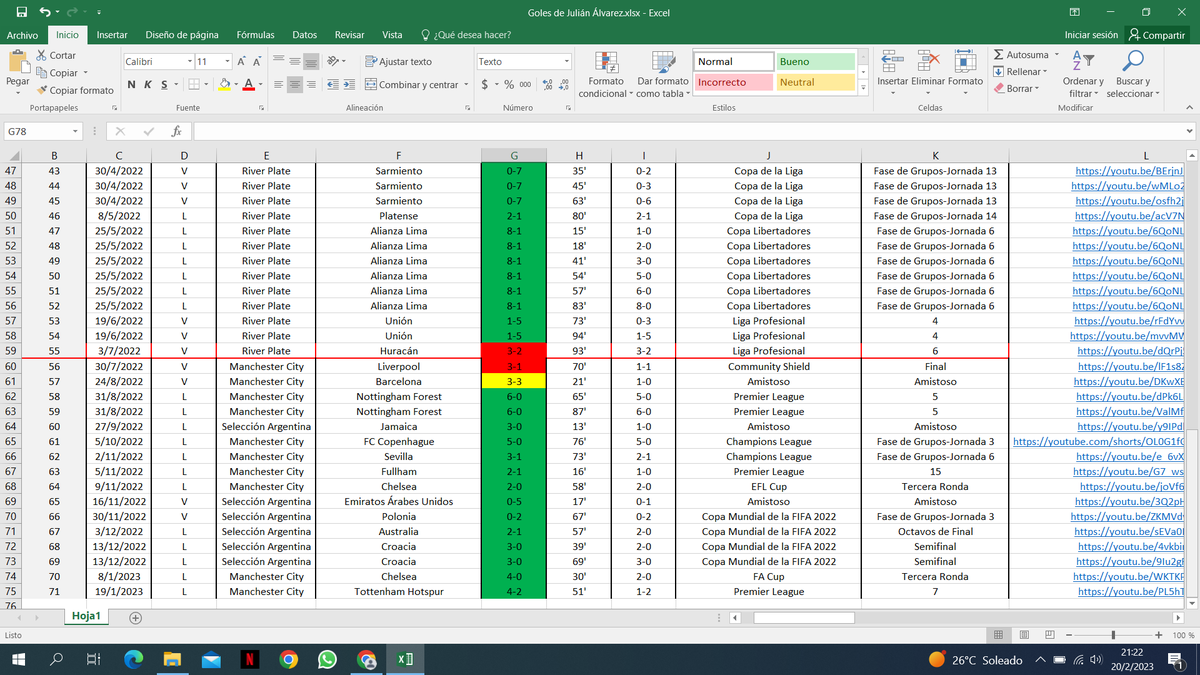Apply the Bueno cell style
The width and height of the screenshot is (1200, 675).
[816, 62]
